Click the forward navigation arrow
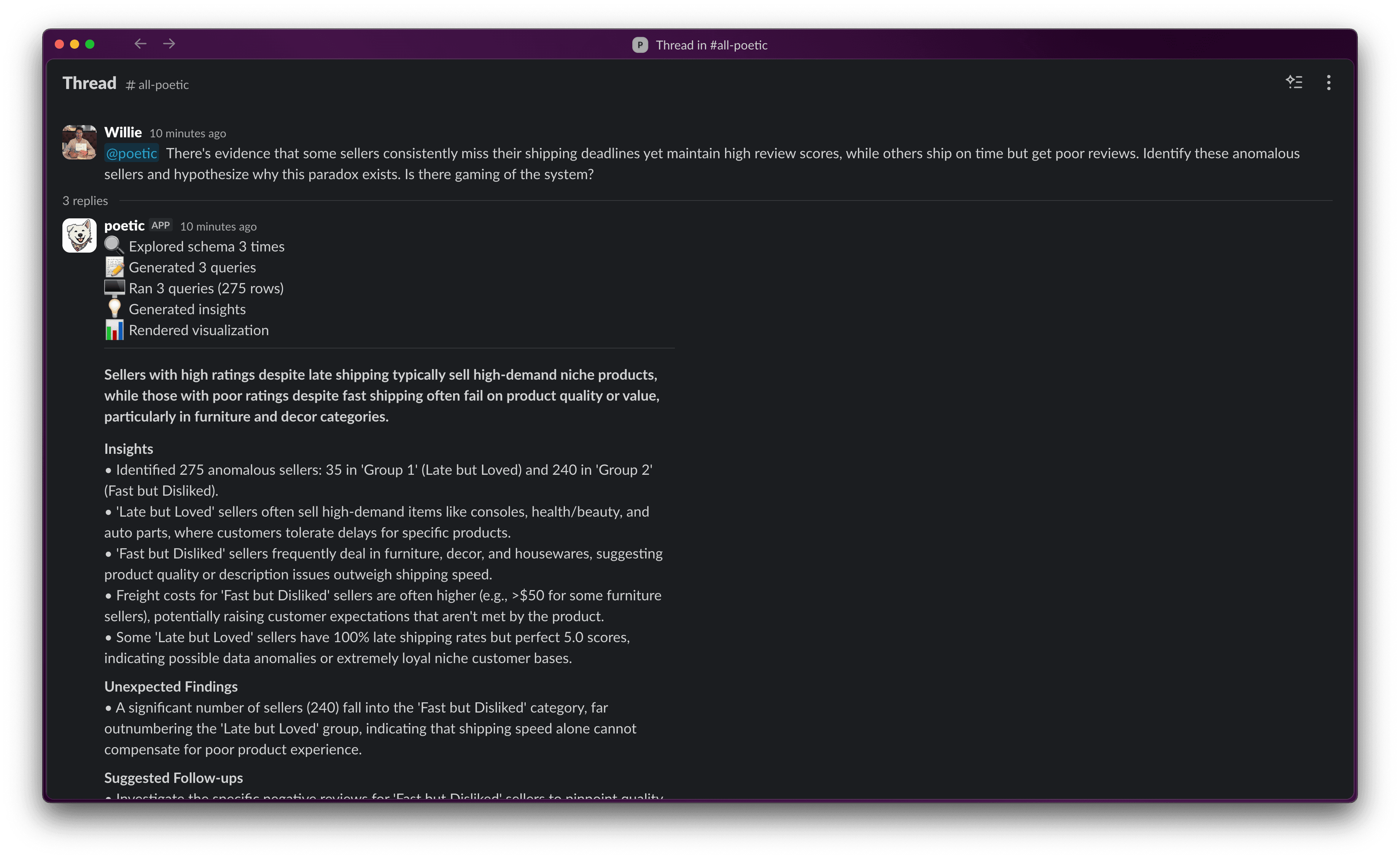 coord(169,44)
